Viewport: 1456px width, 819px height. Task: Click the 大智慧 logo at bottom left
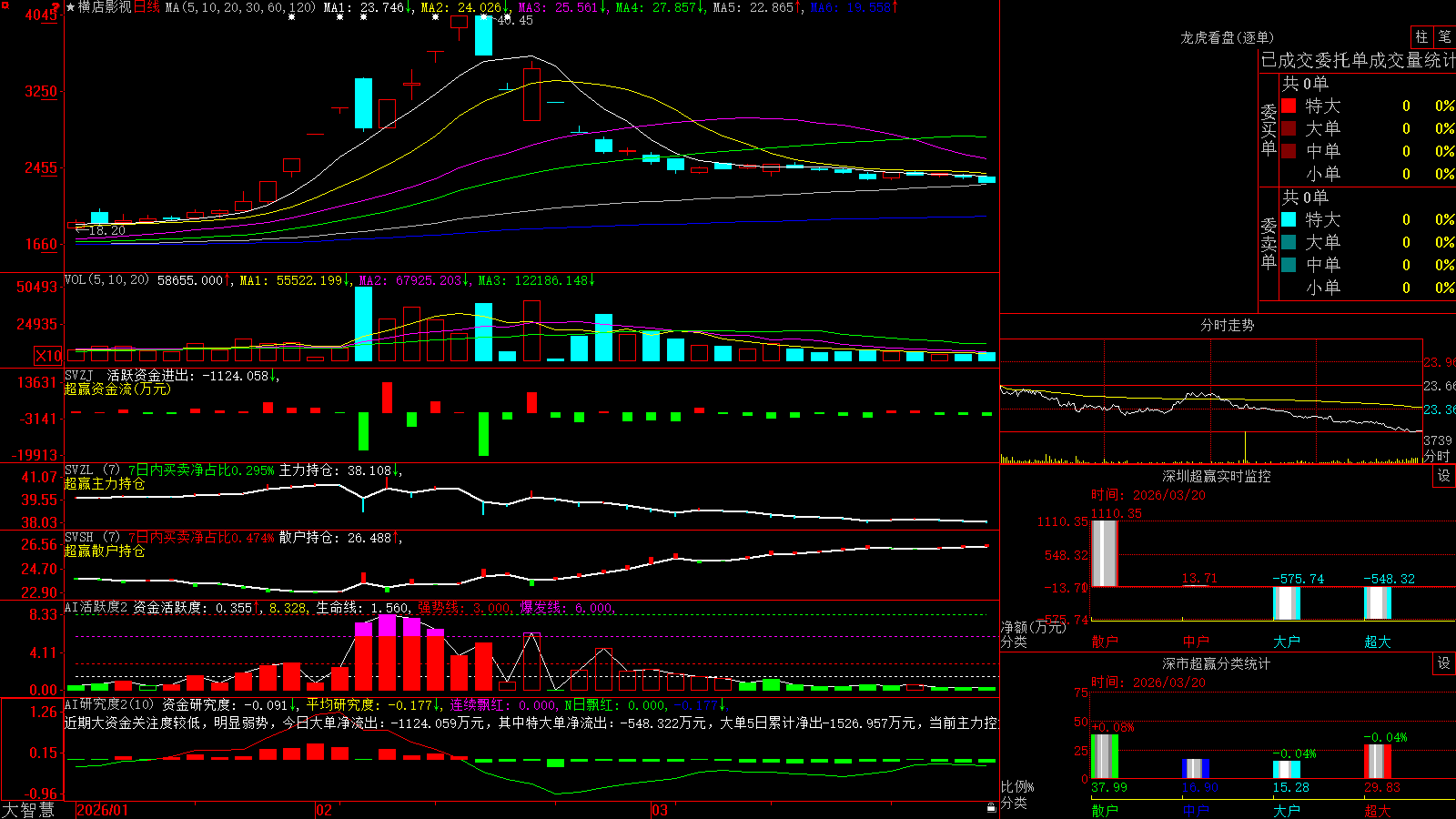(28, 810)
